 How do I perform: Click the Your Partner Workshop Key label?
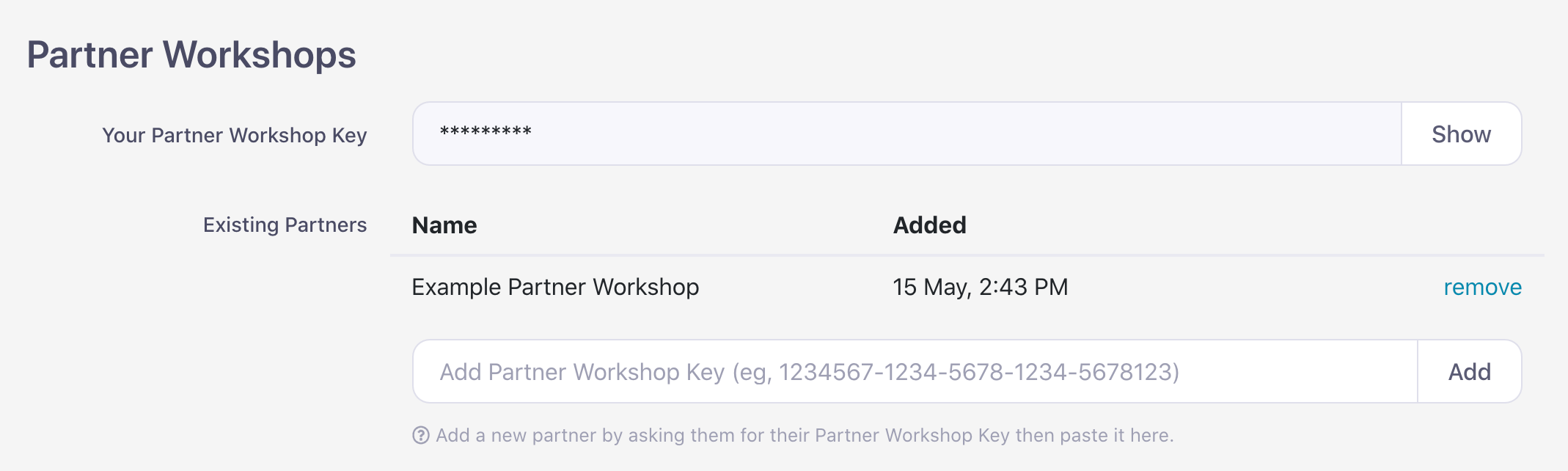coord(234,136)
